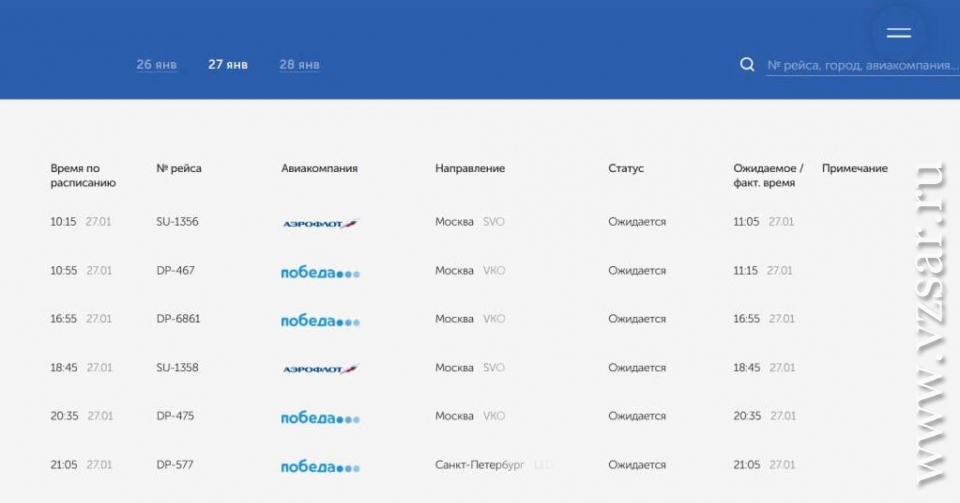The height and width of the screenshot is (503, 960).
Task: Click Pobeda logo for flight DP-467
Action: [x=320, y=272]
